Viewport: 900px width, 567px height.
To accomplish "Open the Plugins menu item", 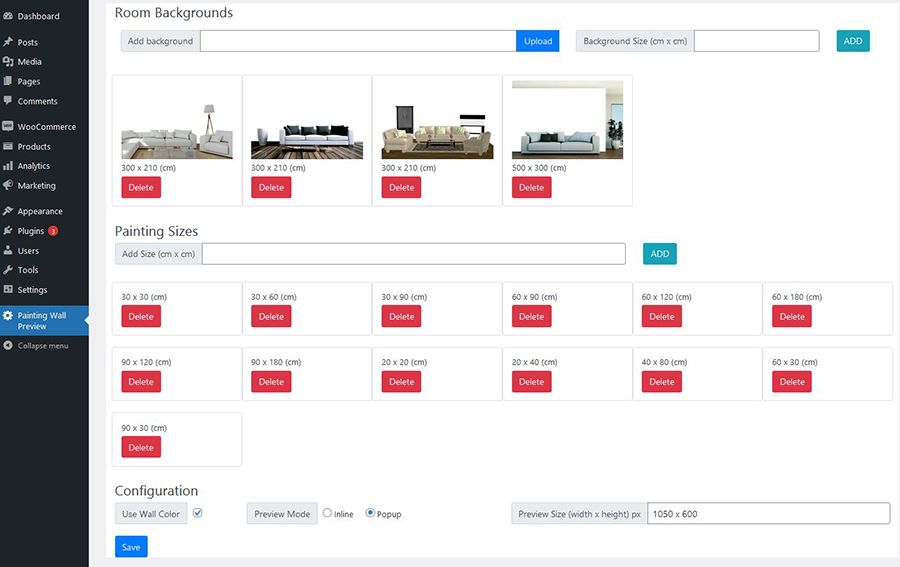I will (x=31, y=231).
